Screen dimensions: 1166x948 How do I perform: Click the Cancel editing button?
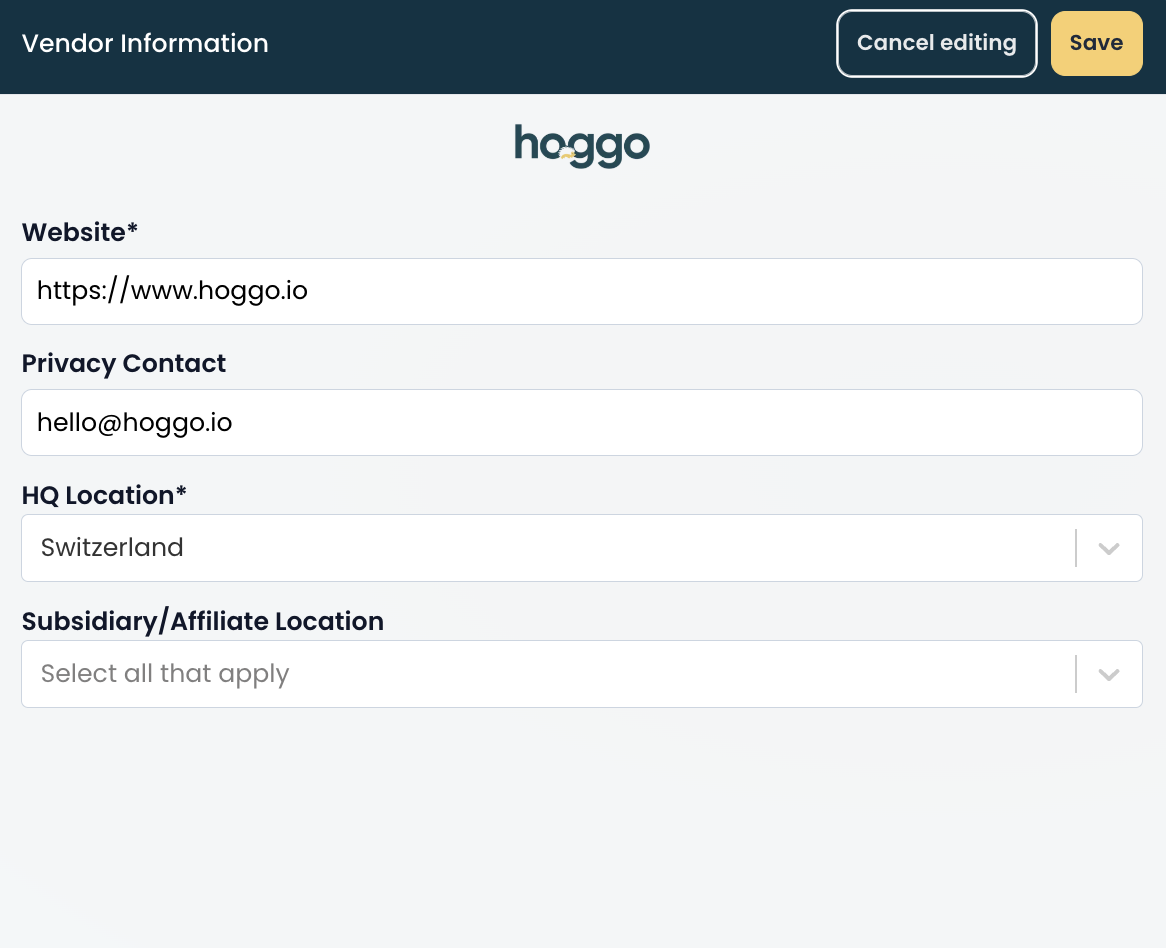click(x=936, y=43)
